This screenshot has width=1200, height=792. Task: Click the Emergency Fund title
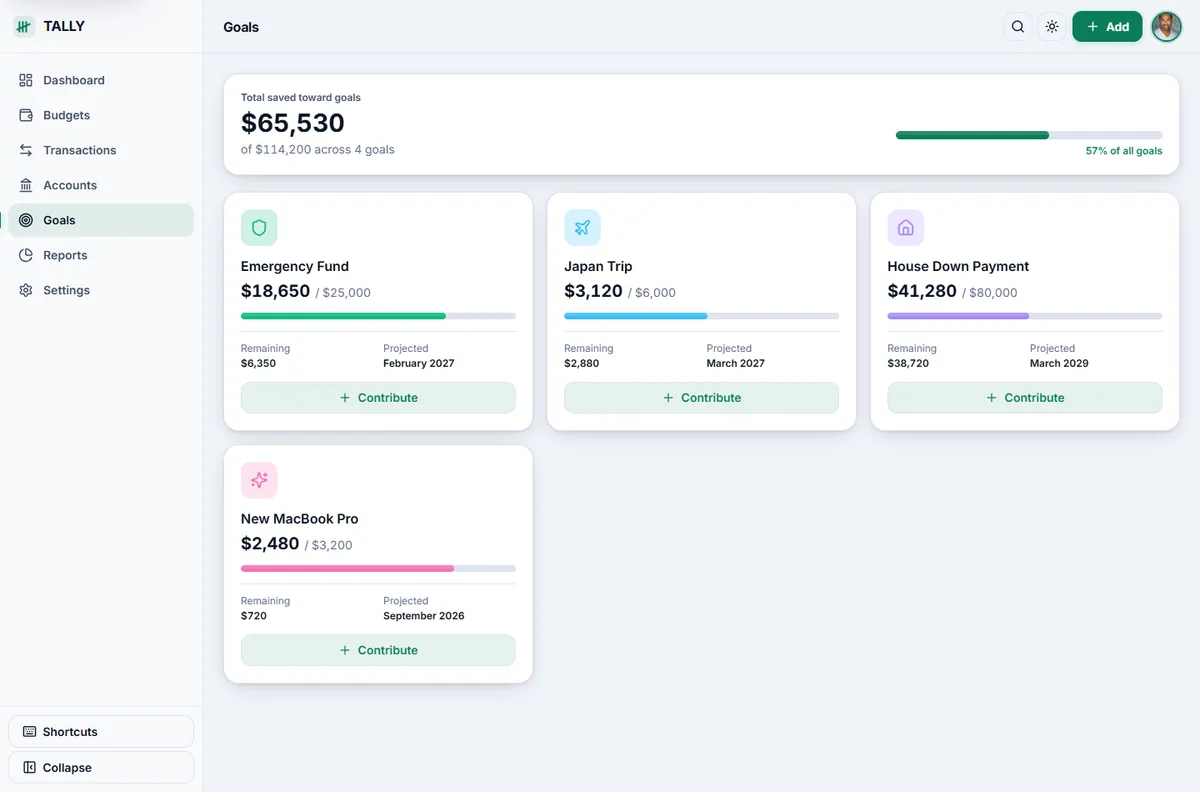click(295, 266)
